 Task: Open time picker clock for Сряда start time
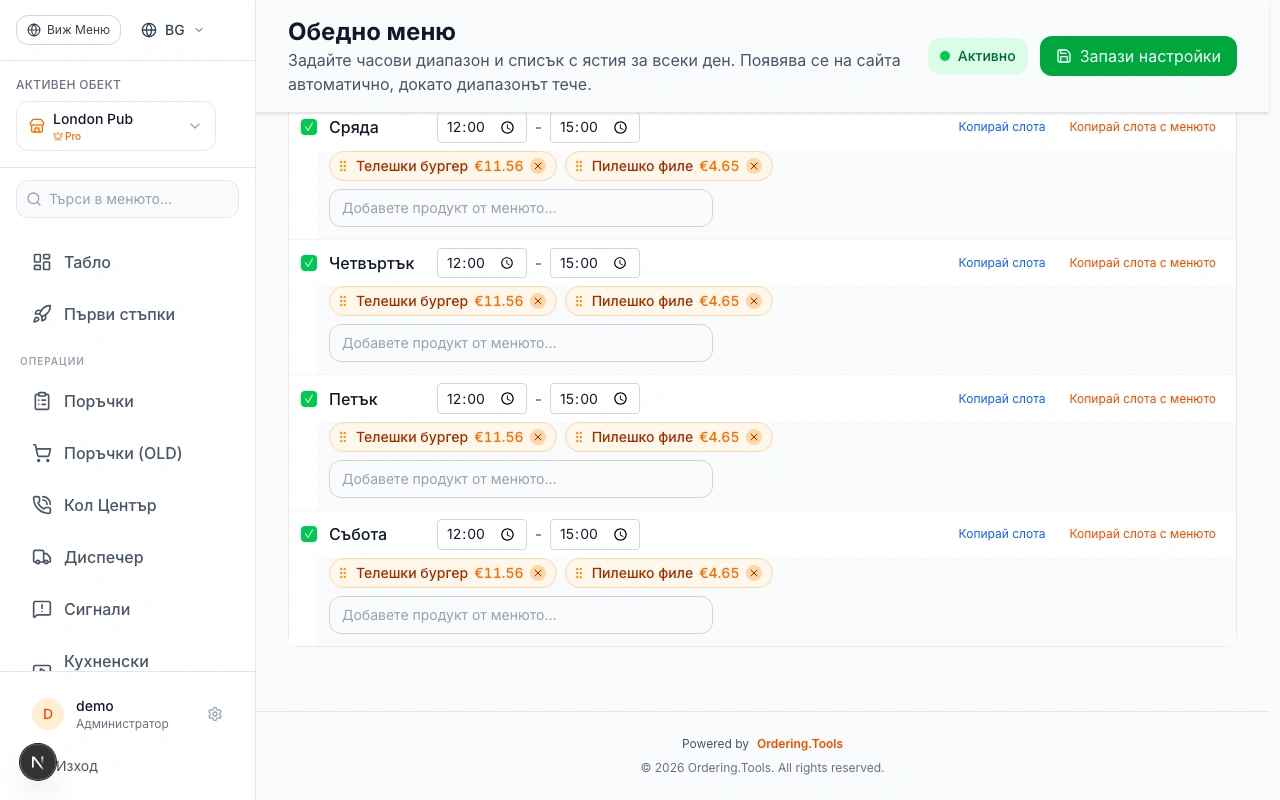pyautogui.click(x=508, y=128)
